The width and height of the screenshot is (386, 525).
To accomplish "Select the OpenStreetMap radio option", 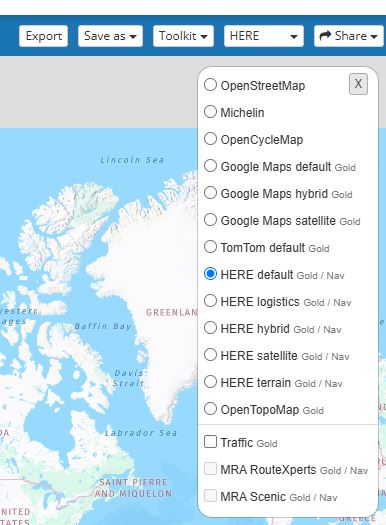I will [210, 85].
